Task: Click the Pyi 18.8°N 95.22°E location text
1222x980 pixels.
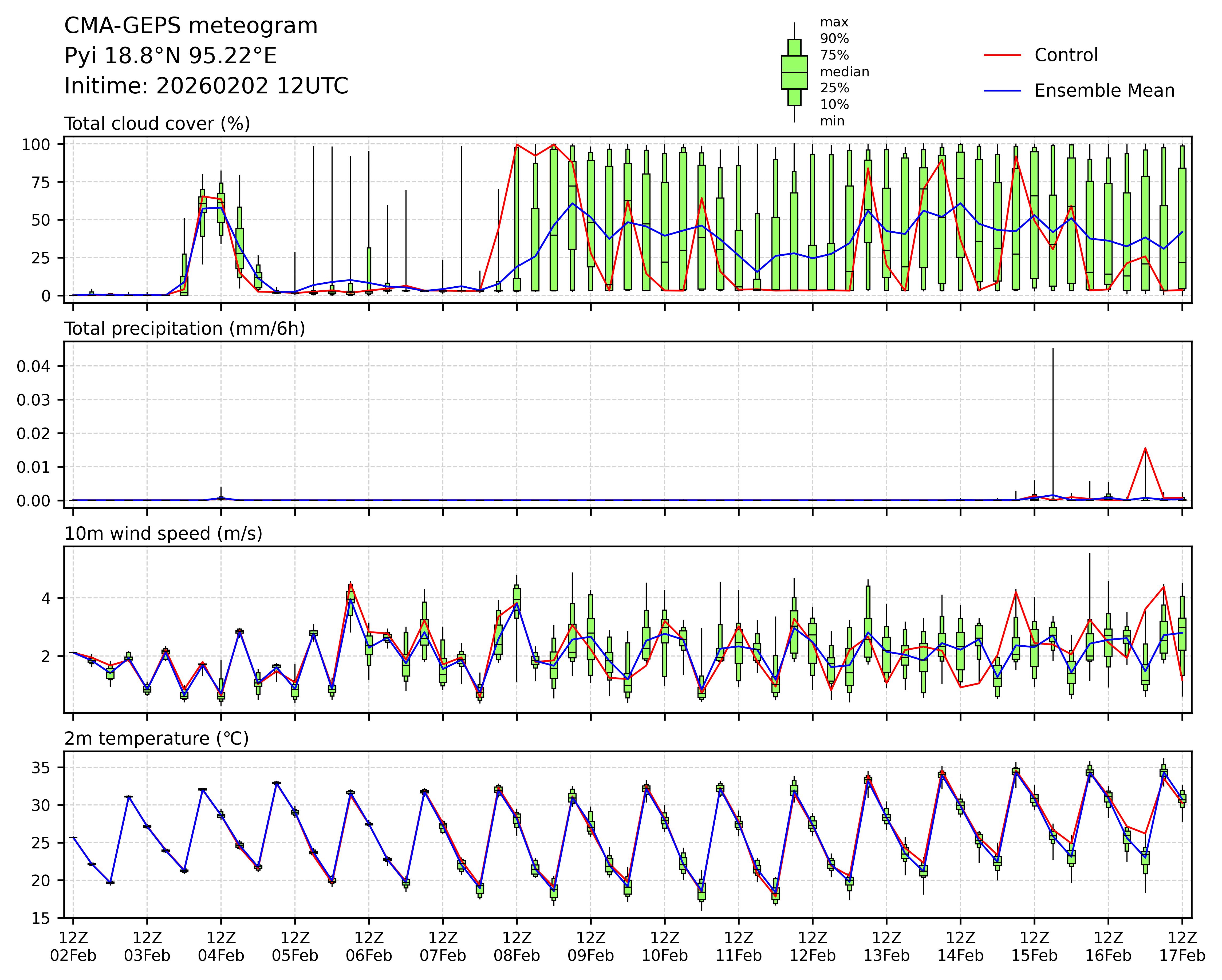Action: coord(171,56)
